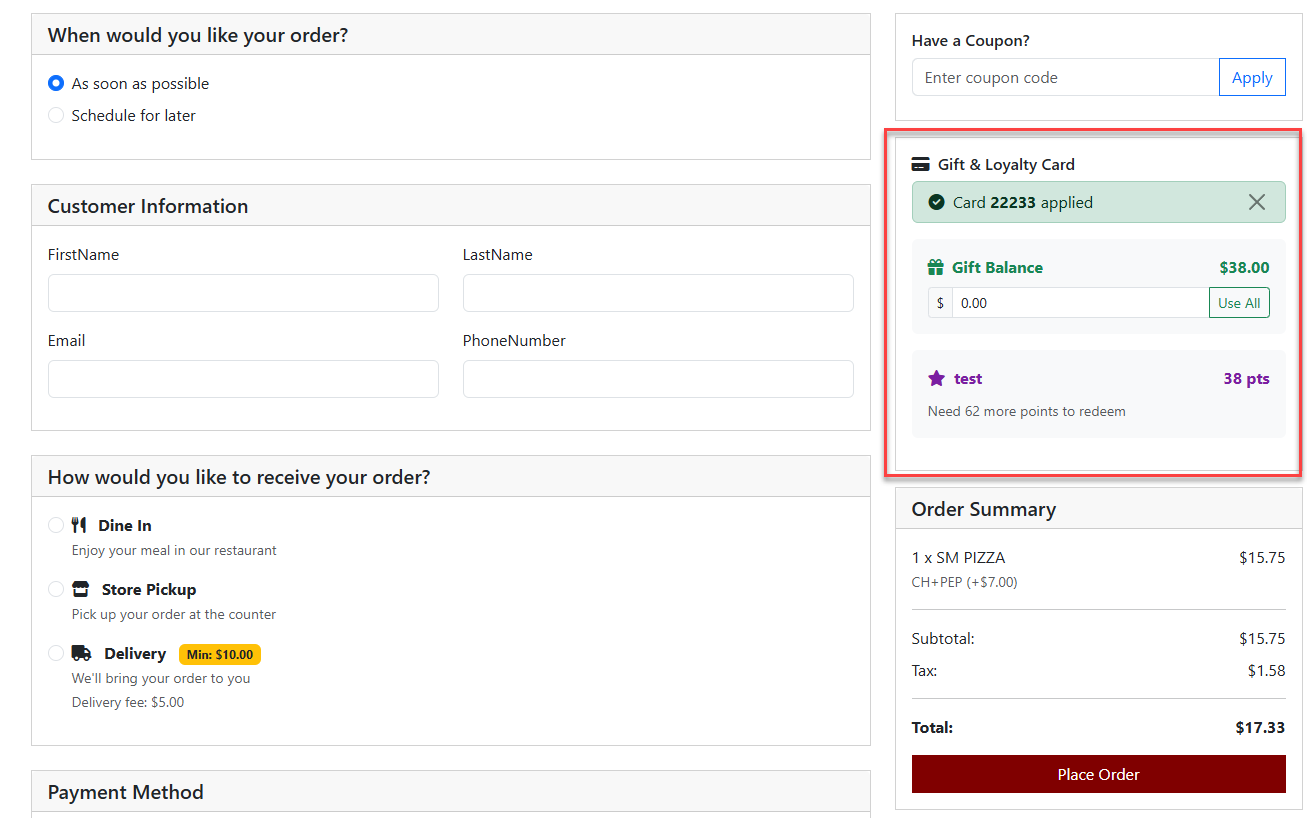Select the Store Pickup radio button

point(56,589)
